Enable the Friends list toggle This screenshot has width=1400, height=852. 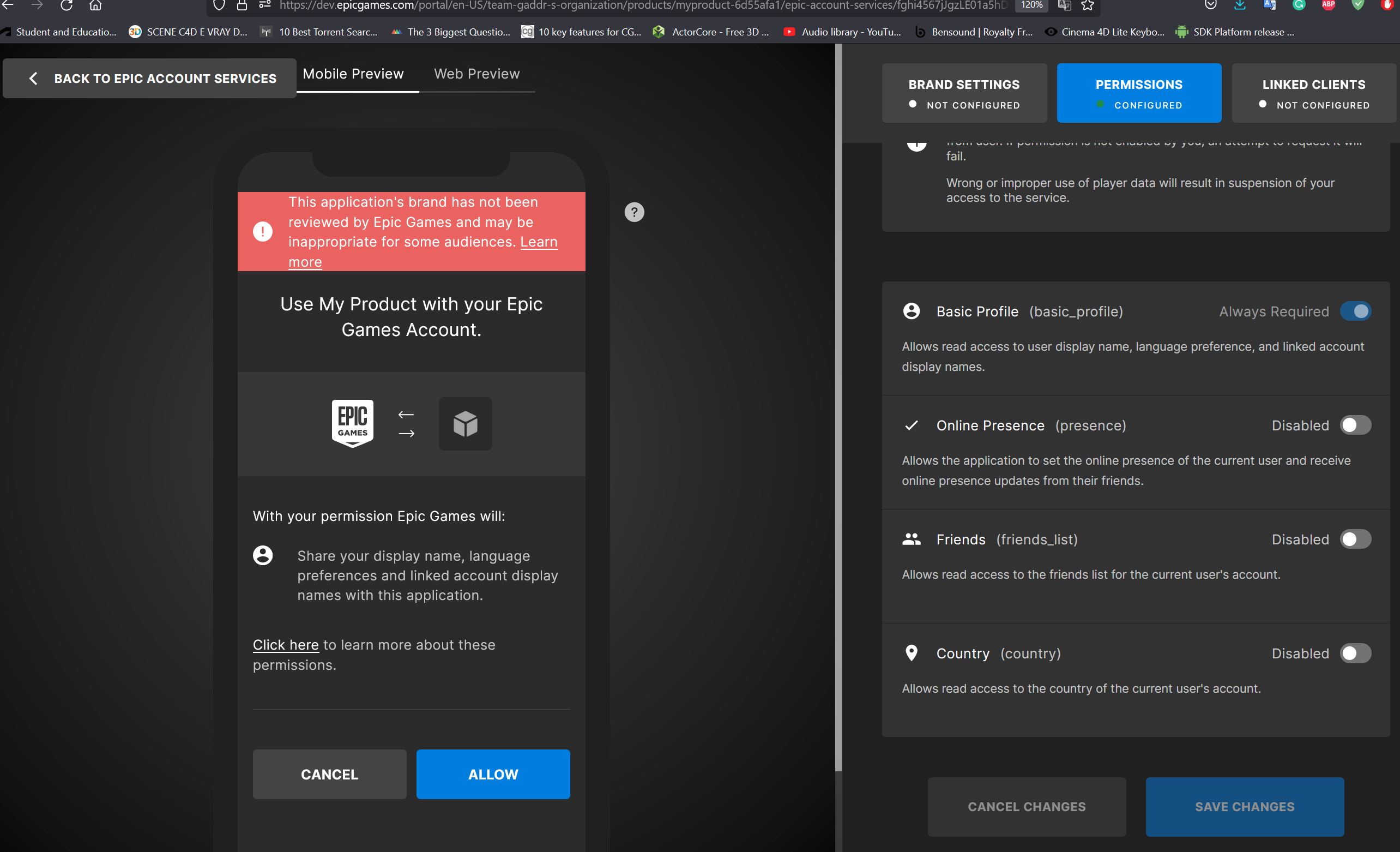(x=1355, y=539)
